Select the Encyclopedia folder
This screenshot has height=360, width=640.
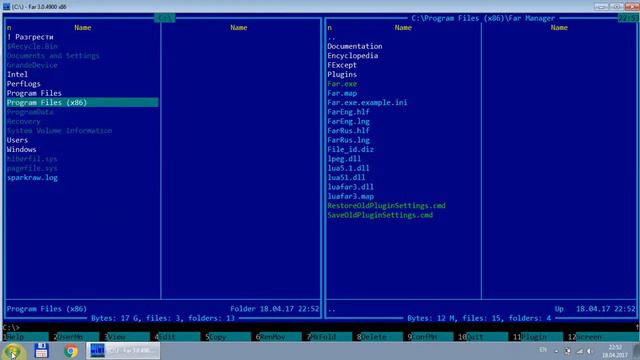point(353,56)
